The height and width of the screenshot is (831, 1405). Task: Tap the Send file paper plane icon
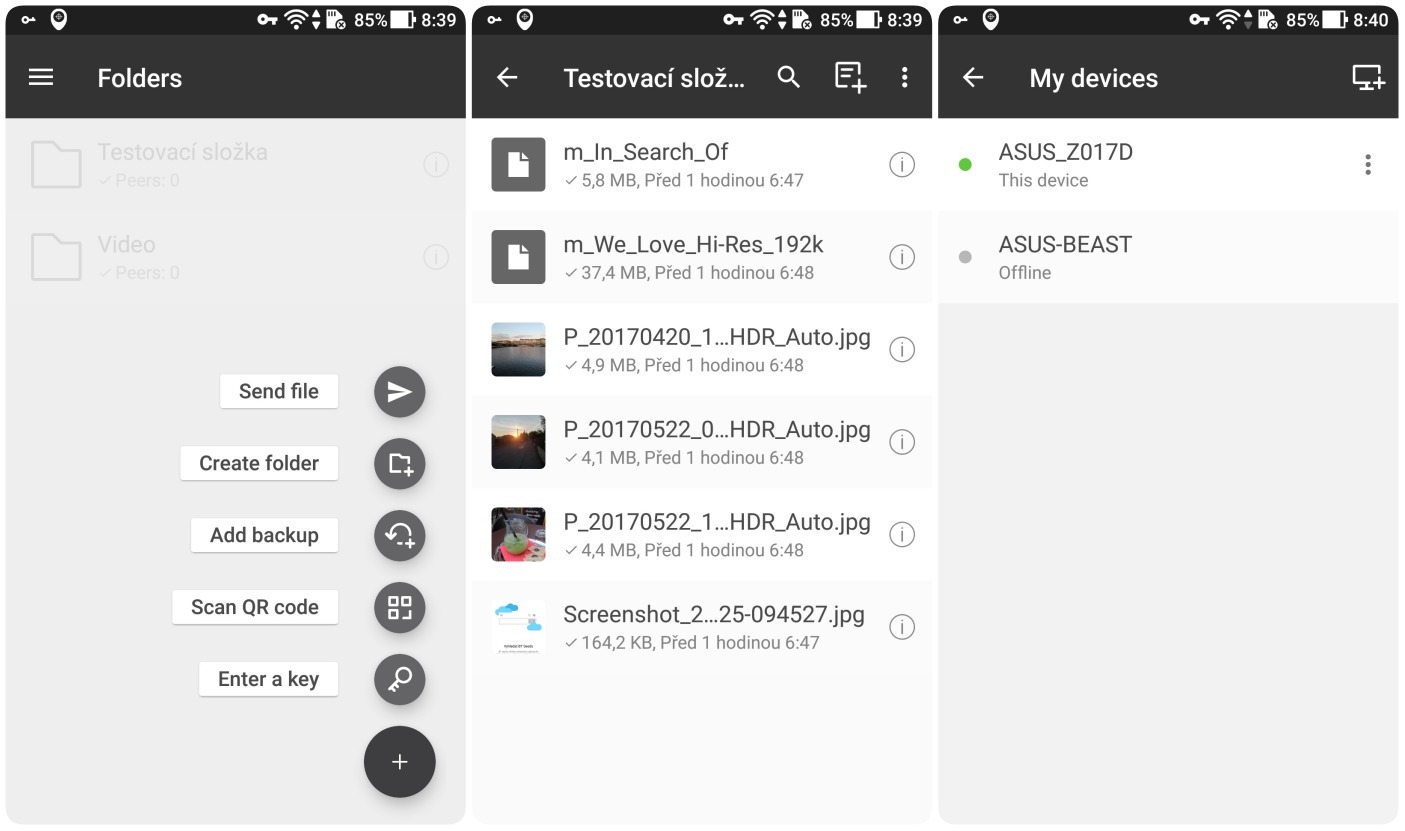[399, 392]
